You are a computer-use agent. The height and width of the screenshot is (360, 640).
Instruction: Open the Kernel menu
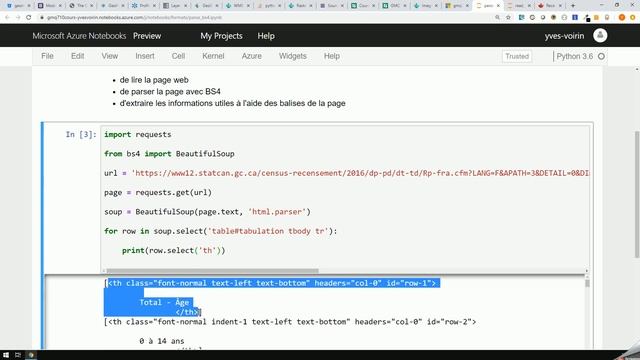pos(213,56)
